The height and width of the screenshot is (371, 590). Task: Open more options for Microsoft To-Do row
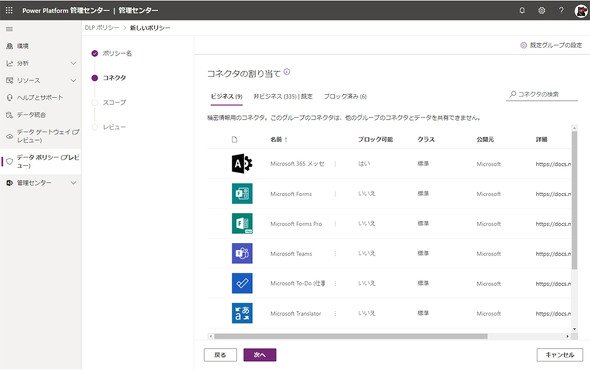coord(335,283)
